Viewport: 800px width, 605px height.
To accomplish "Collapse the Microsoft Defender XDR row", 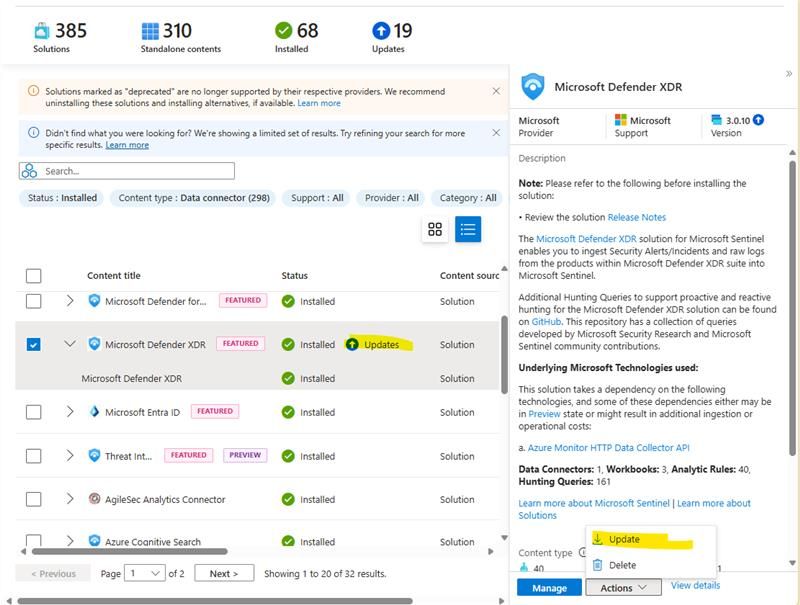I will tap(70, 344).
